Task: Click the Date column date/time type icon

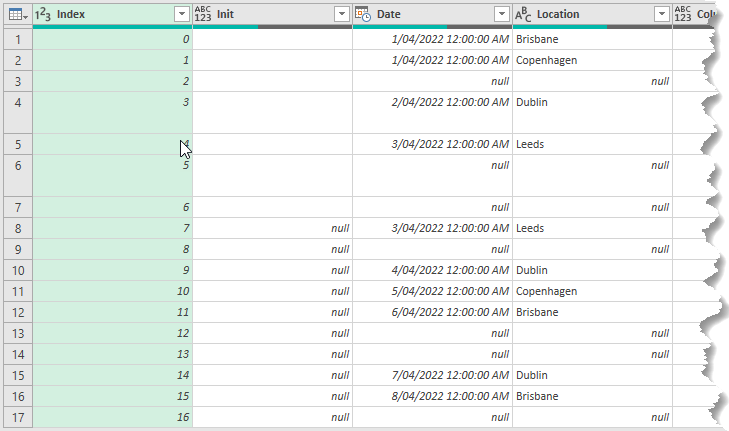Action: (x=363, y=14)
